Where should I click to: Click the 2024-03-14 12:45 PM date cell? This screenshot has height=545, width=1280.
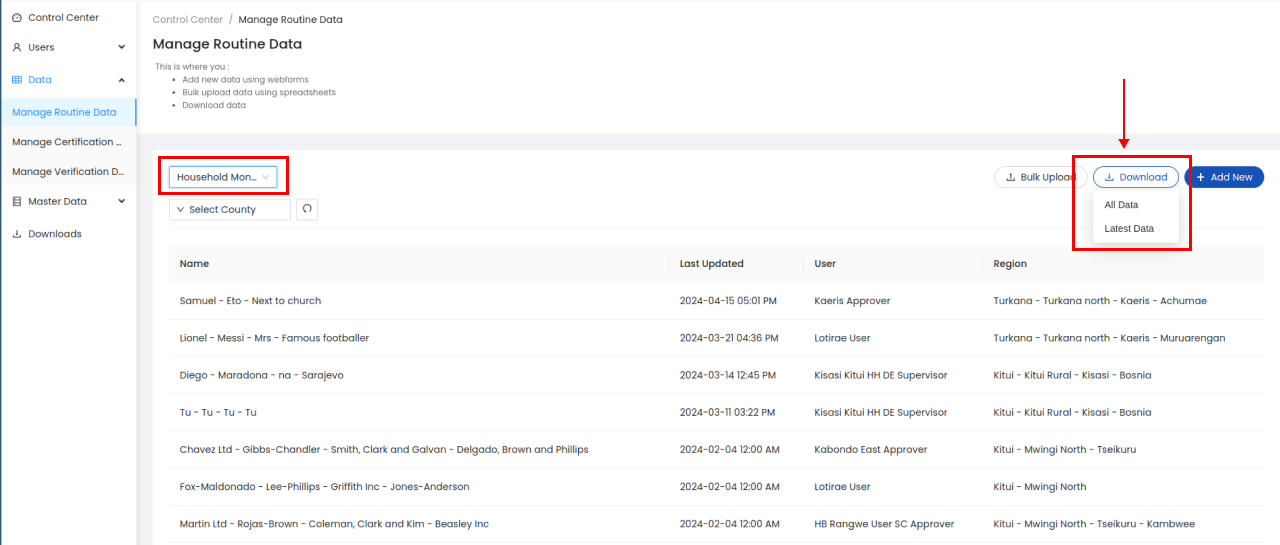pyautogui.click(x=728, y=375)
